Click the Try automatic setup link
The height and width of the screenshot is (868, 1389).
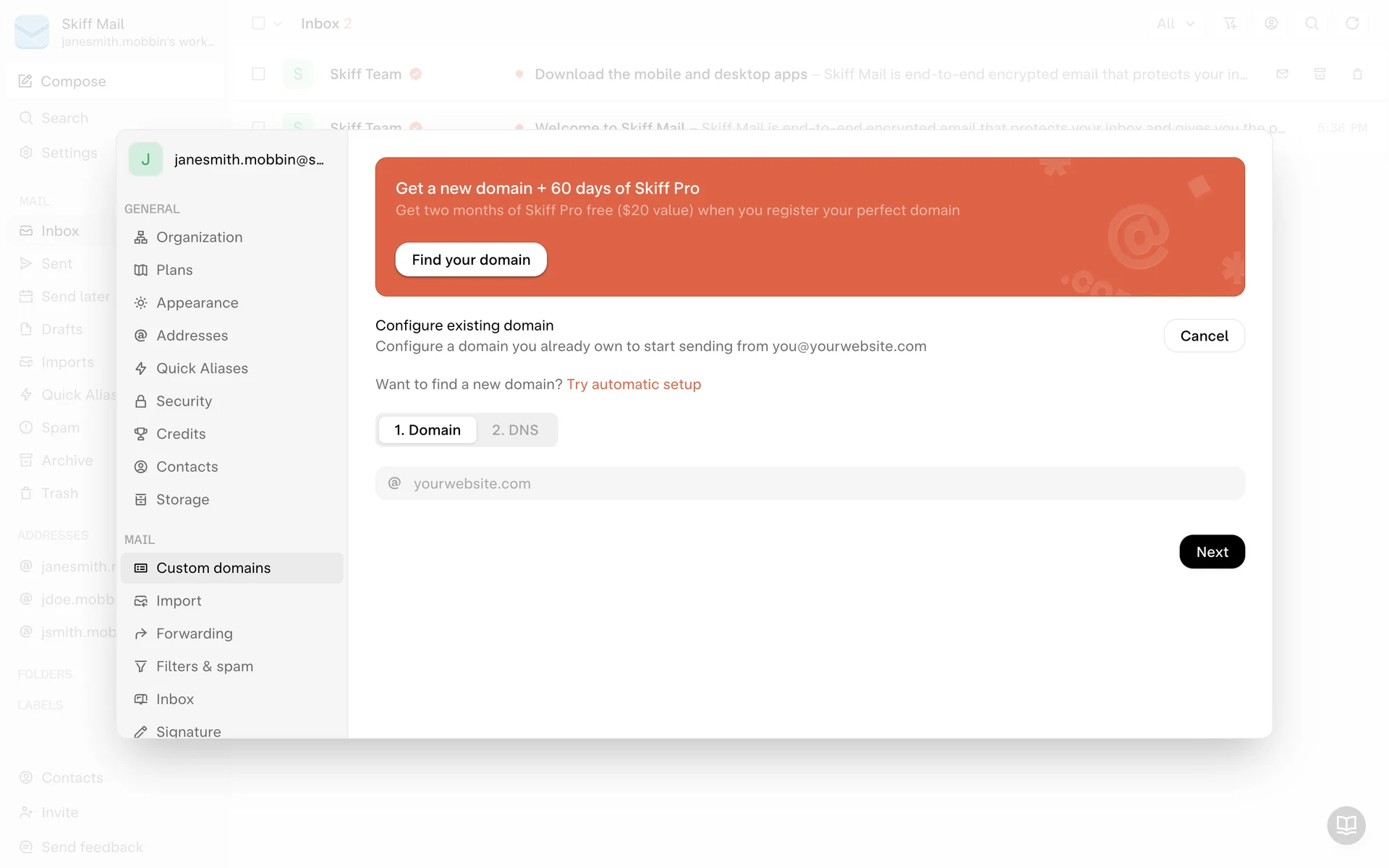(x=634, y=384)
